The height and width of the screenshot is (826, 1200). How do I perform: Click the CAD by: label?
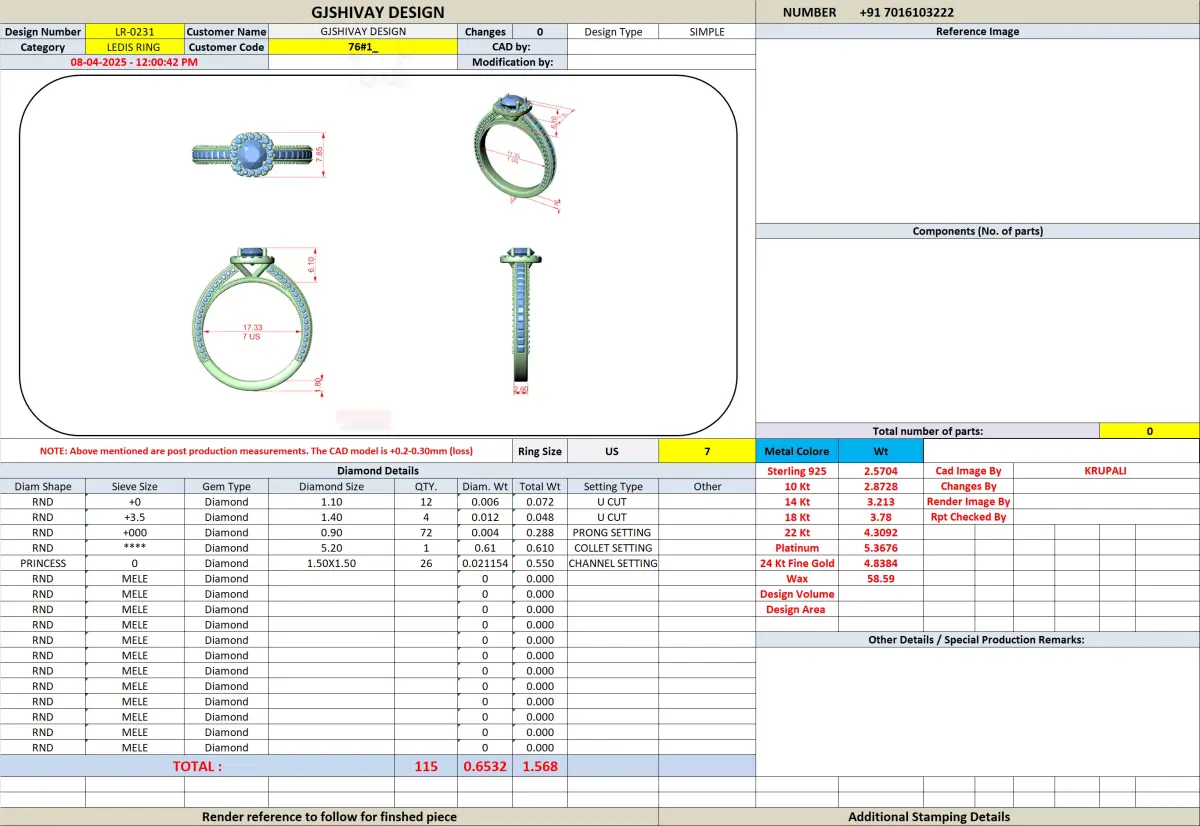(x=511, y=47)
